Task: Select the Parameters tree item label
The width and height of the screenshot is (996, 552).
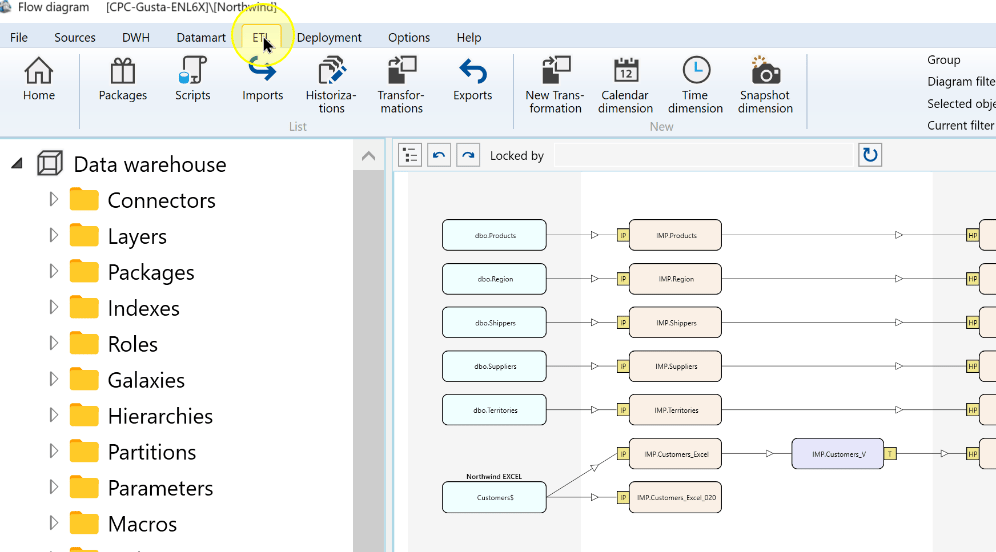Action: click(x=160, y=488)
